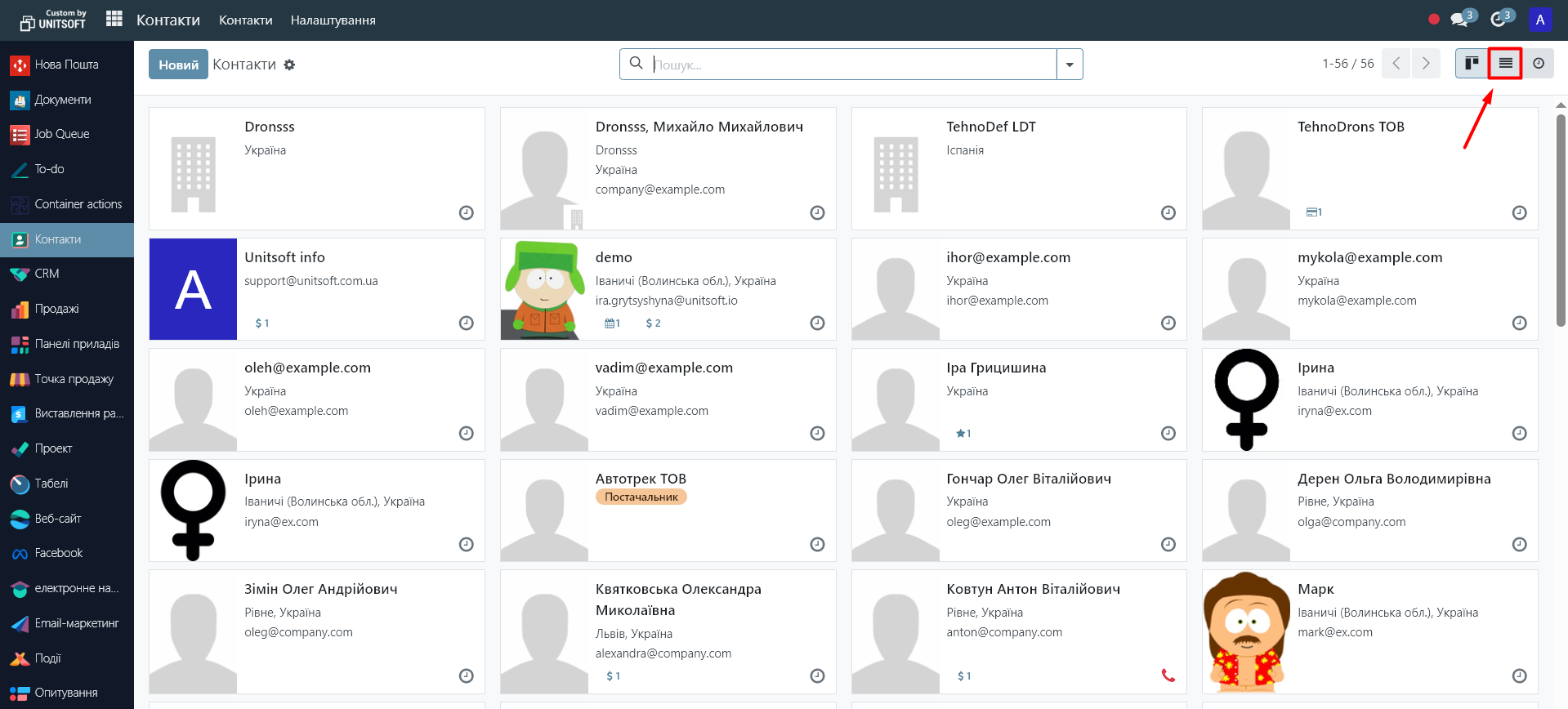
Task: Open CRM from the sidebar
Action: tap(47, 274)
